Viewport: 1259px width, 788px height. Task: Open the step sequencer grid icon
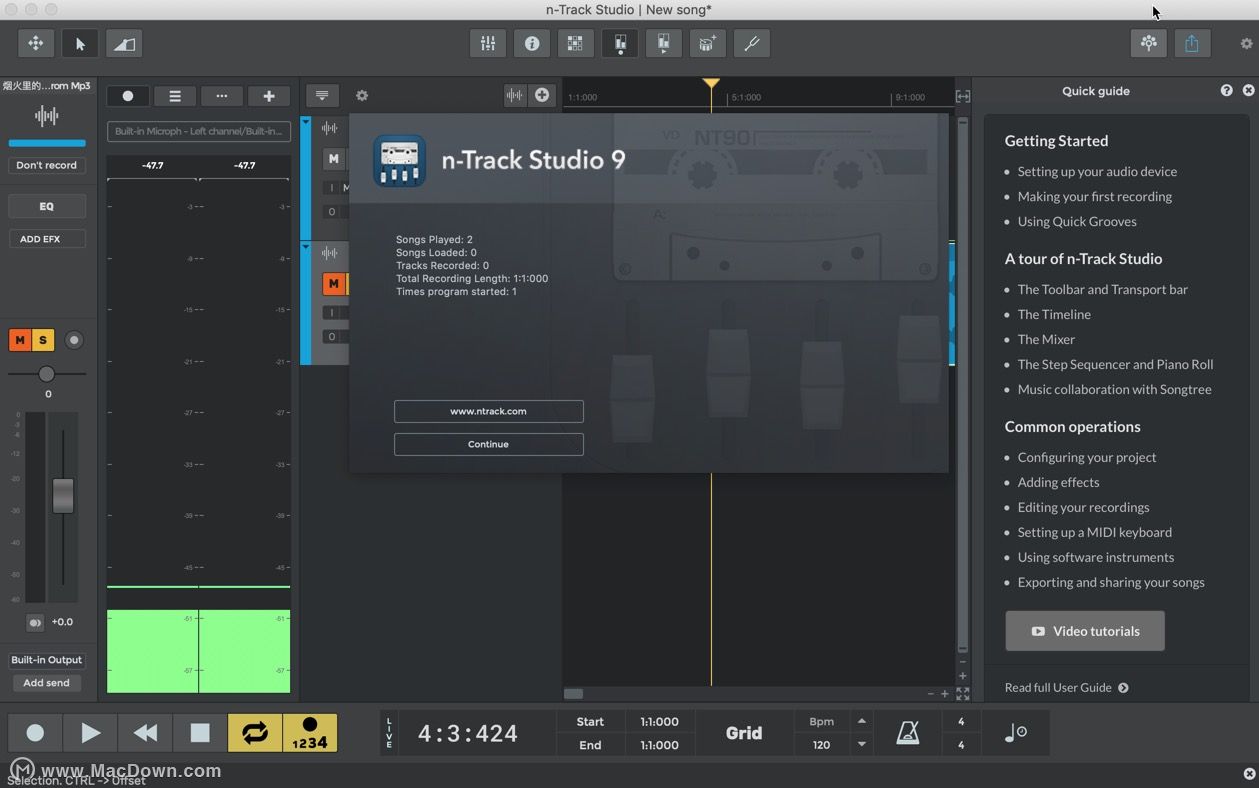575,43
